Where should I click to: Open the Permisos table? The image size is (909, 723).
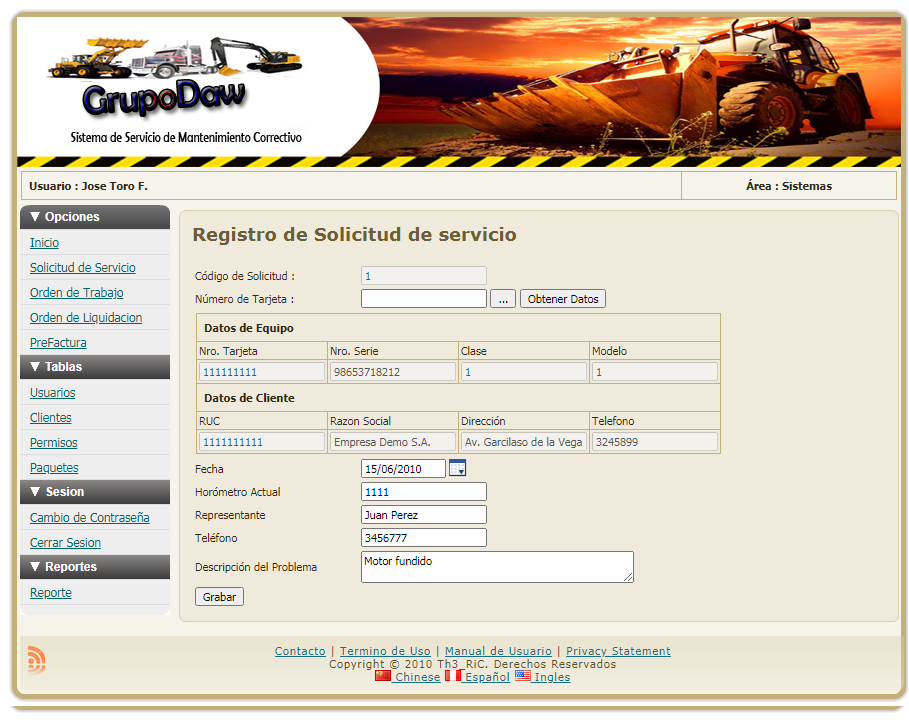click(x=53, y=442)
